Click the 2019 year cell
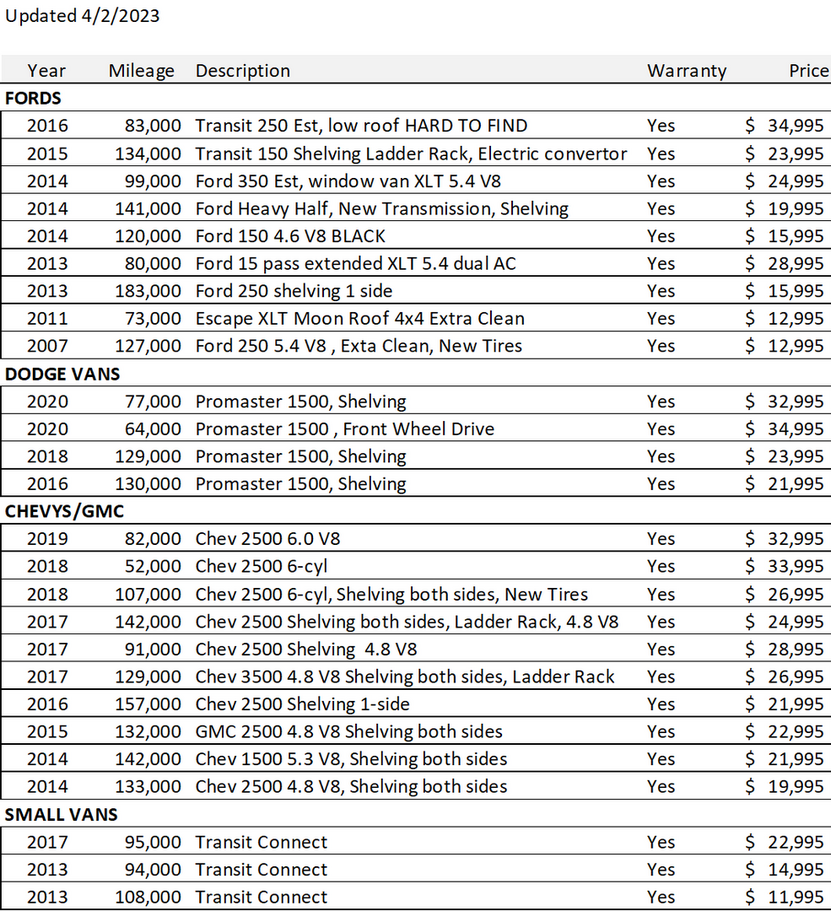Image resolution: width=831 pixels, height=911 pixels. pos(48,539)
